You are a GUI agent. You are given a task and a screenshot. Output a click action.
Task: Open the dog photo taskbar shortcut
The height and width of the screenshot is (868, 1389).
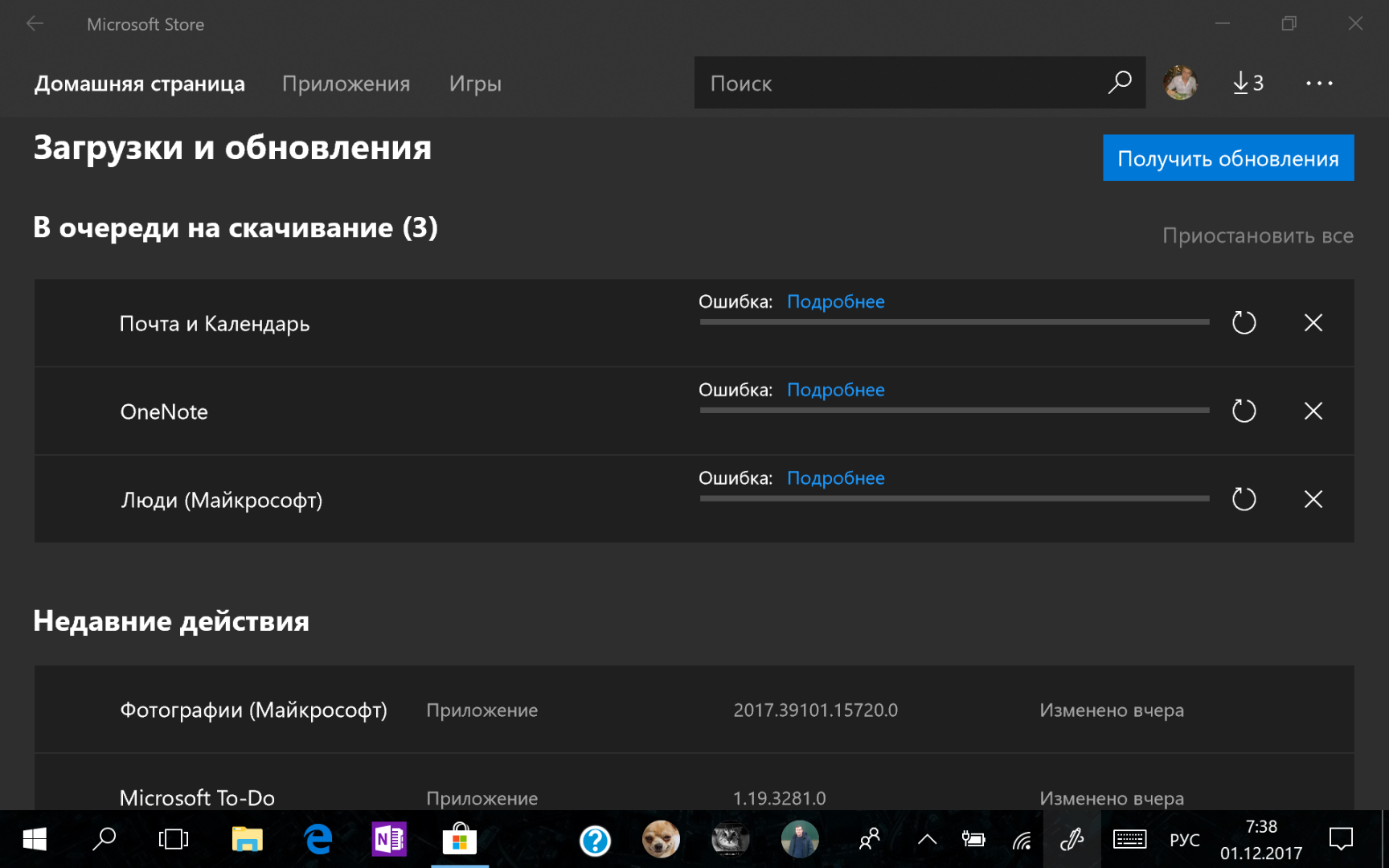click(x=661, y=840)
